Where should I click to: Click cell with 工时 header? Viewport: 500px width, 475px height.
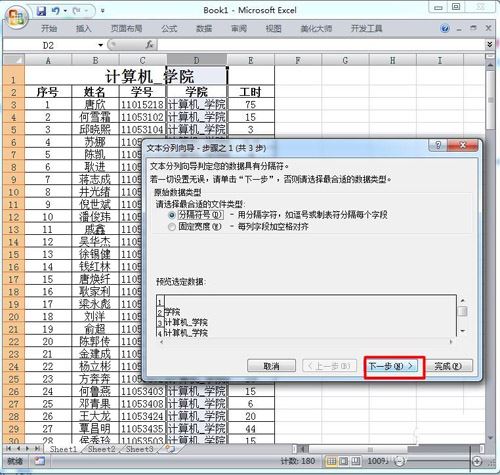tap(250, 92)
